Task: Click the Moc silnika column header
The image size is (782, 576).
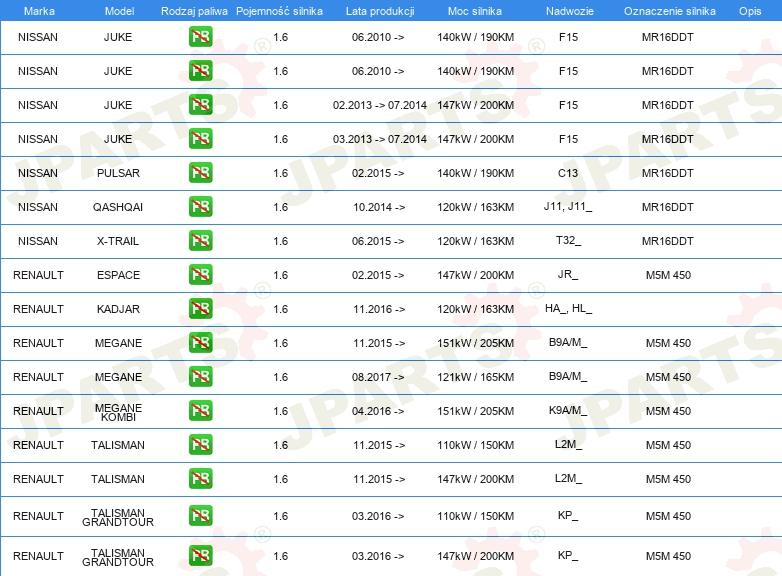Action: coord(475,11)
